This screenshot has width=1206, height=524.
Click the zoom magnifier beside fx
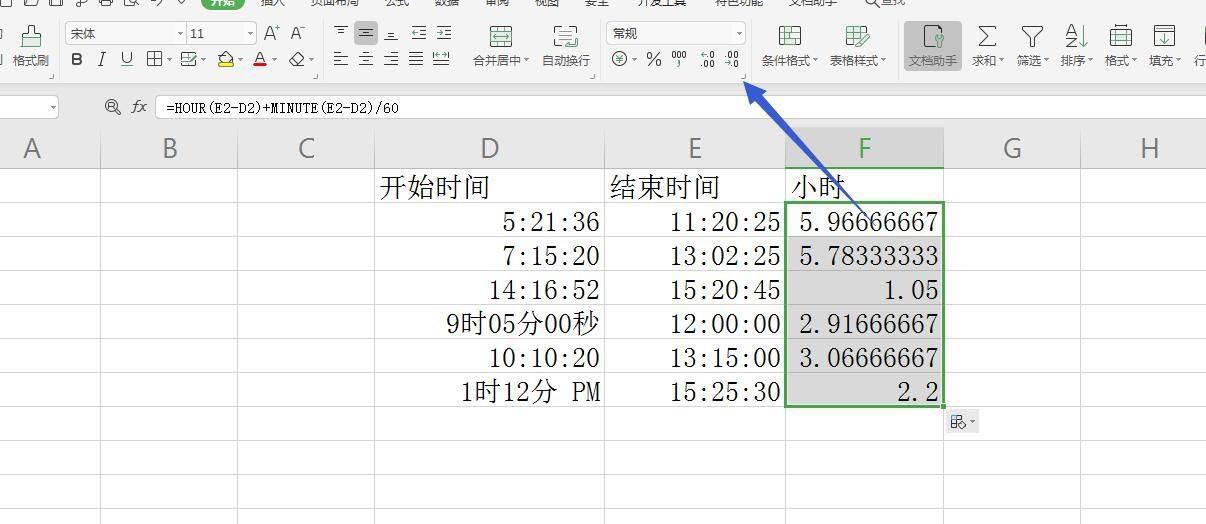[113, 107]
